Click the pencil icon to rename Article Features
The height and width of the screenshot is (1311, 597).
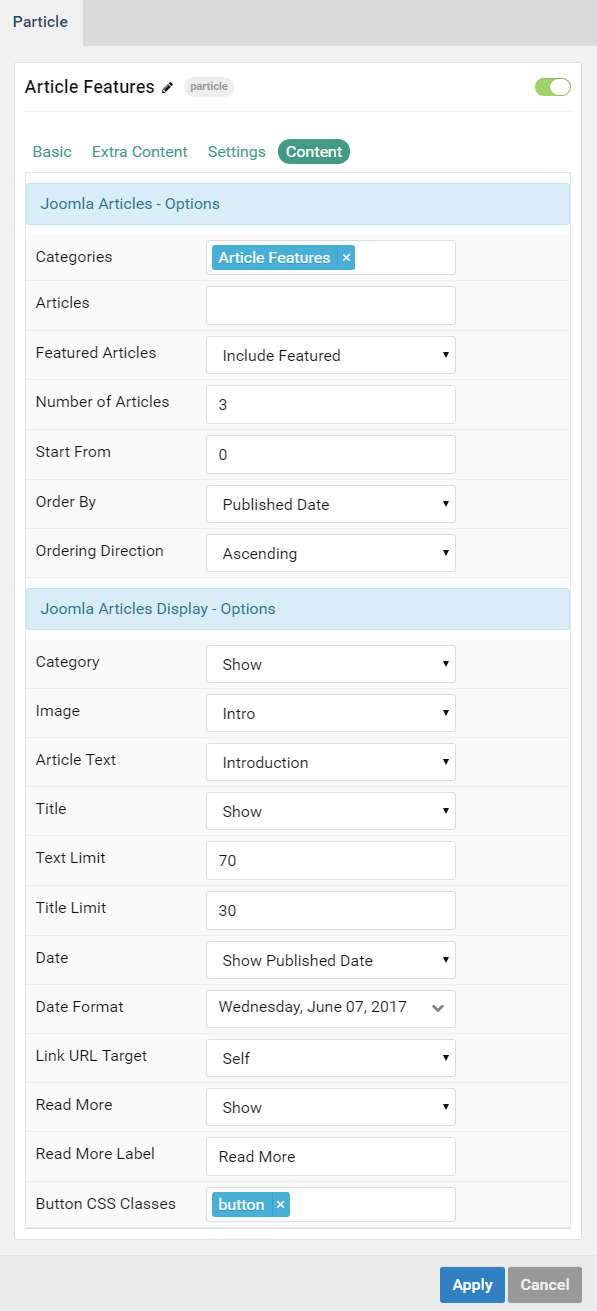(x=167, y=87)
